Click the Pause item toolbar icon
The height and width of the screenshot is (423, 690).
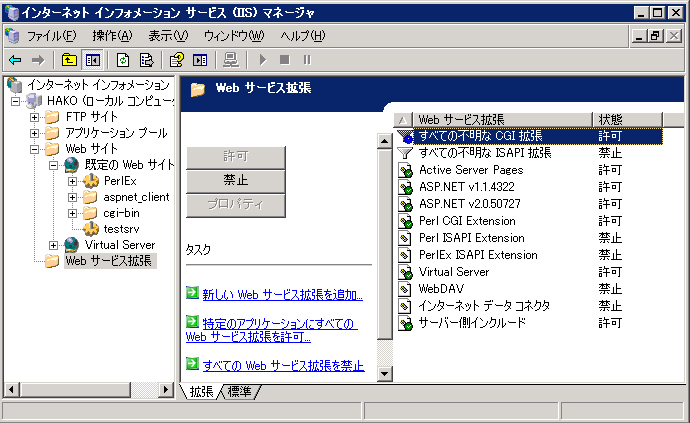coord(307,60)
